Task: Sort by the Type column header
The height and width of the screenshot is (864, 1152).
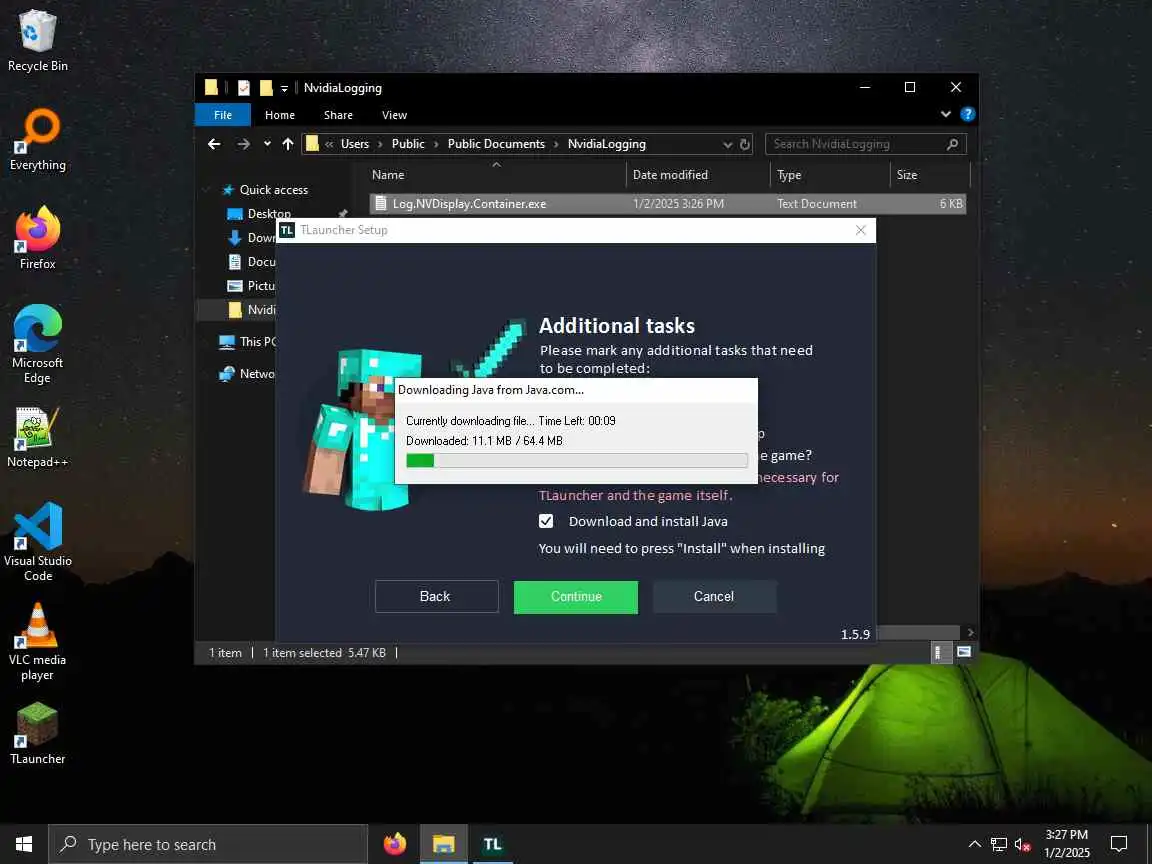Action: (x=789, y=175)
